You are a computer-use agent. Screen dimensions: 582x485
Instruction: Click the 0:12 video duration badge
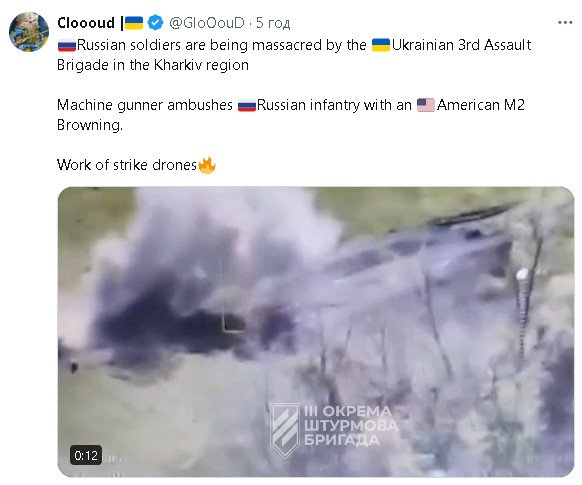pyautogui.click(x=86, y=455)
